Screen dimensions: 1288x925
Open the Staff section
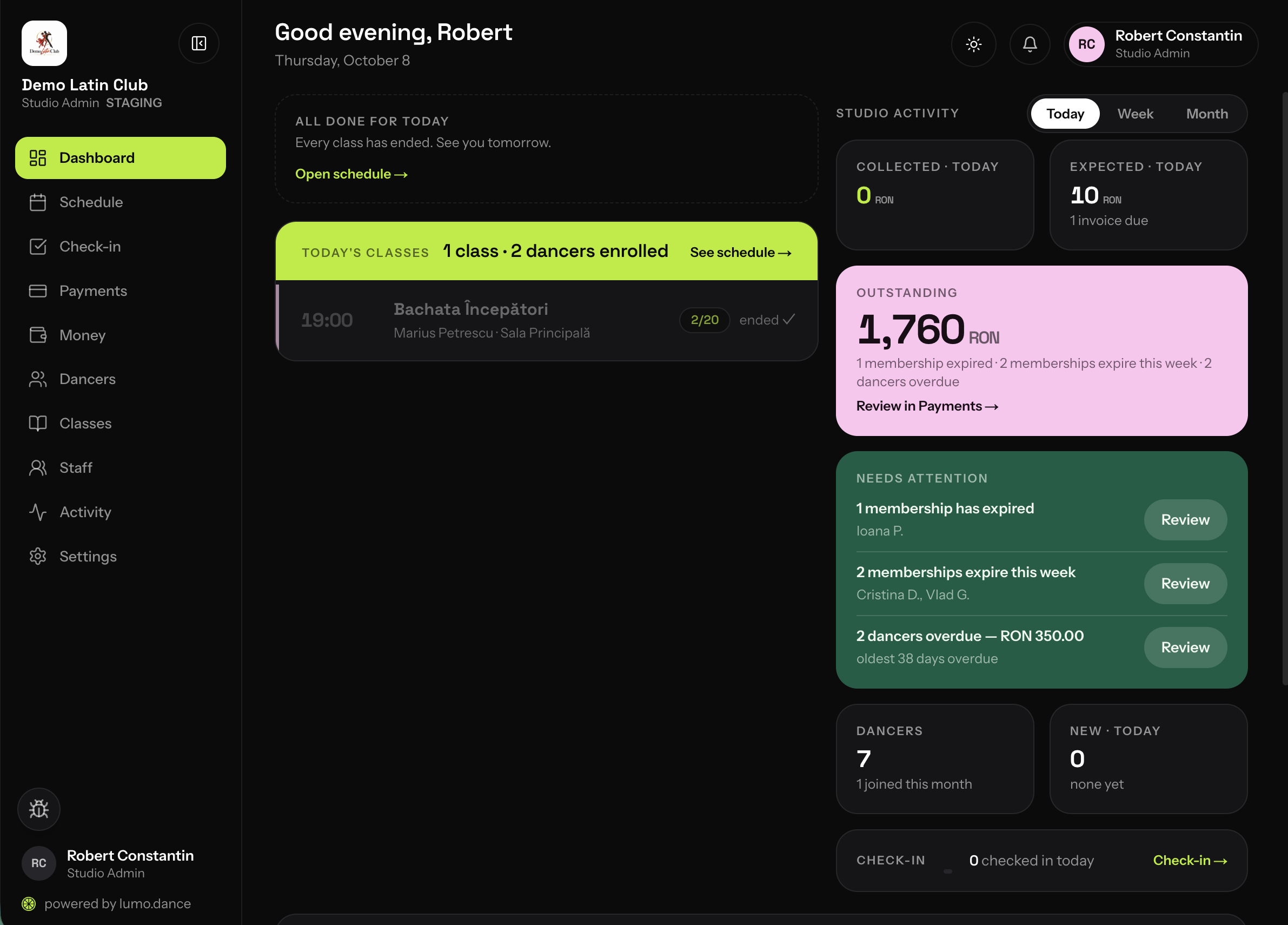[121, 467]
